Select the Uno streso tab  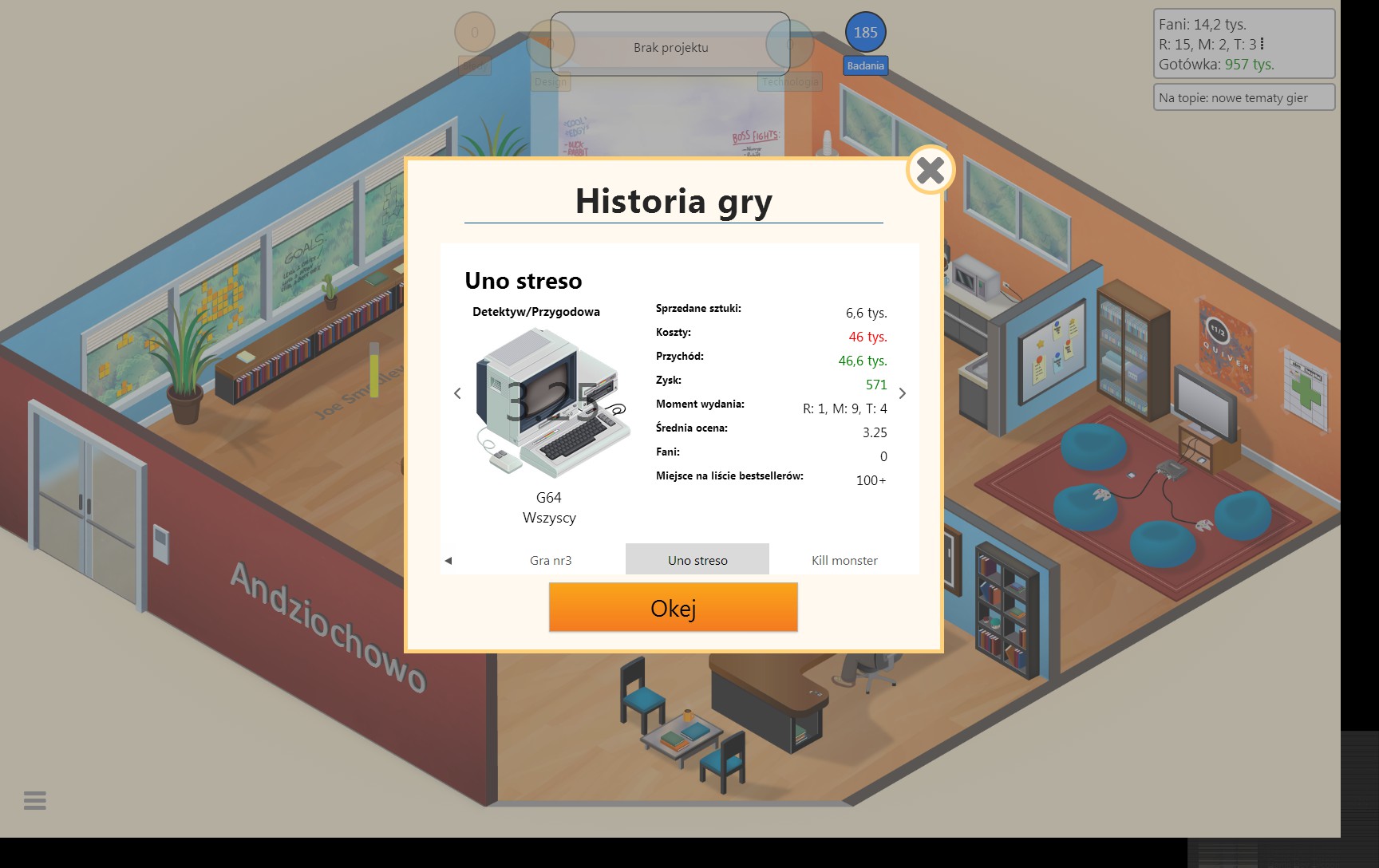697,560
